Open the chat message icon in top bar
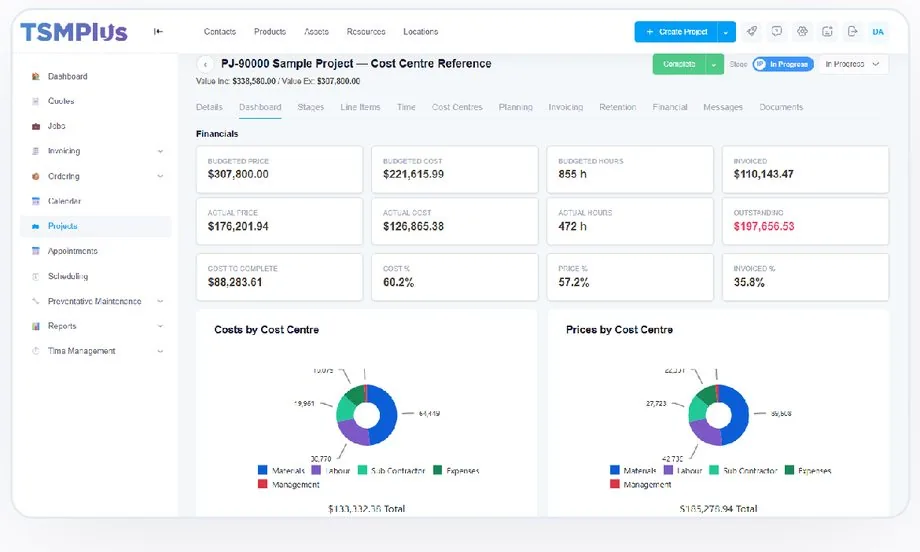Screen dimensions: 920x552 point(777,32)
